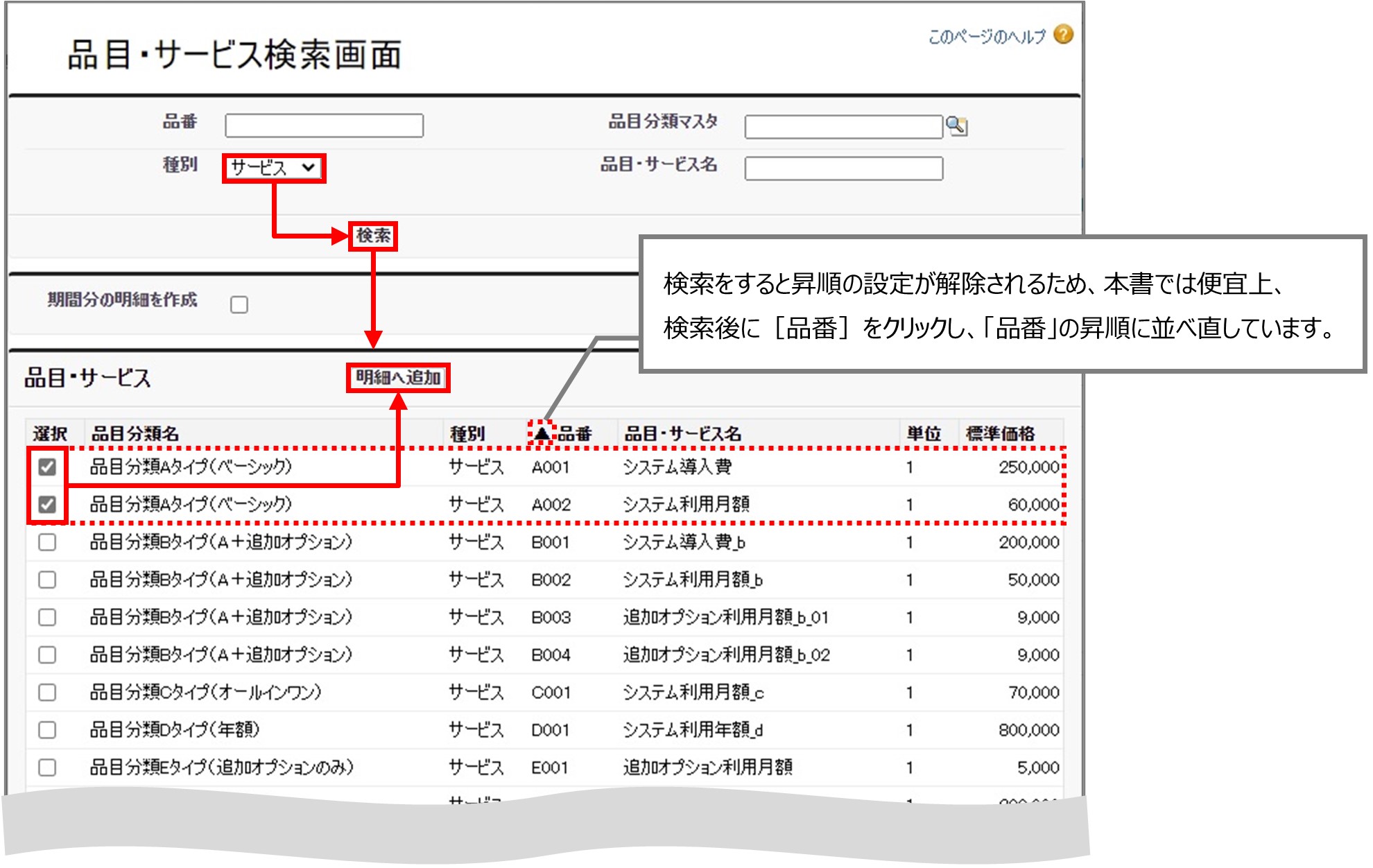Open the このページのヘルプ link
Image resolution: width=1373 pixels, height=868 pixels.
click(986, 36)
